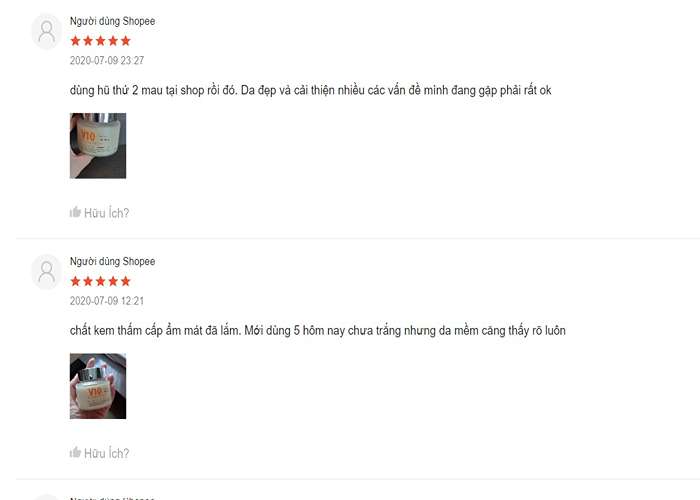Click the timestamp 2020-07-09 12:21

pyautogui.click(x=107, y=301)
